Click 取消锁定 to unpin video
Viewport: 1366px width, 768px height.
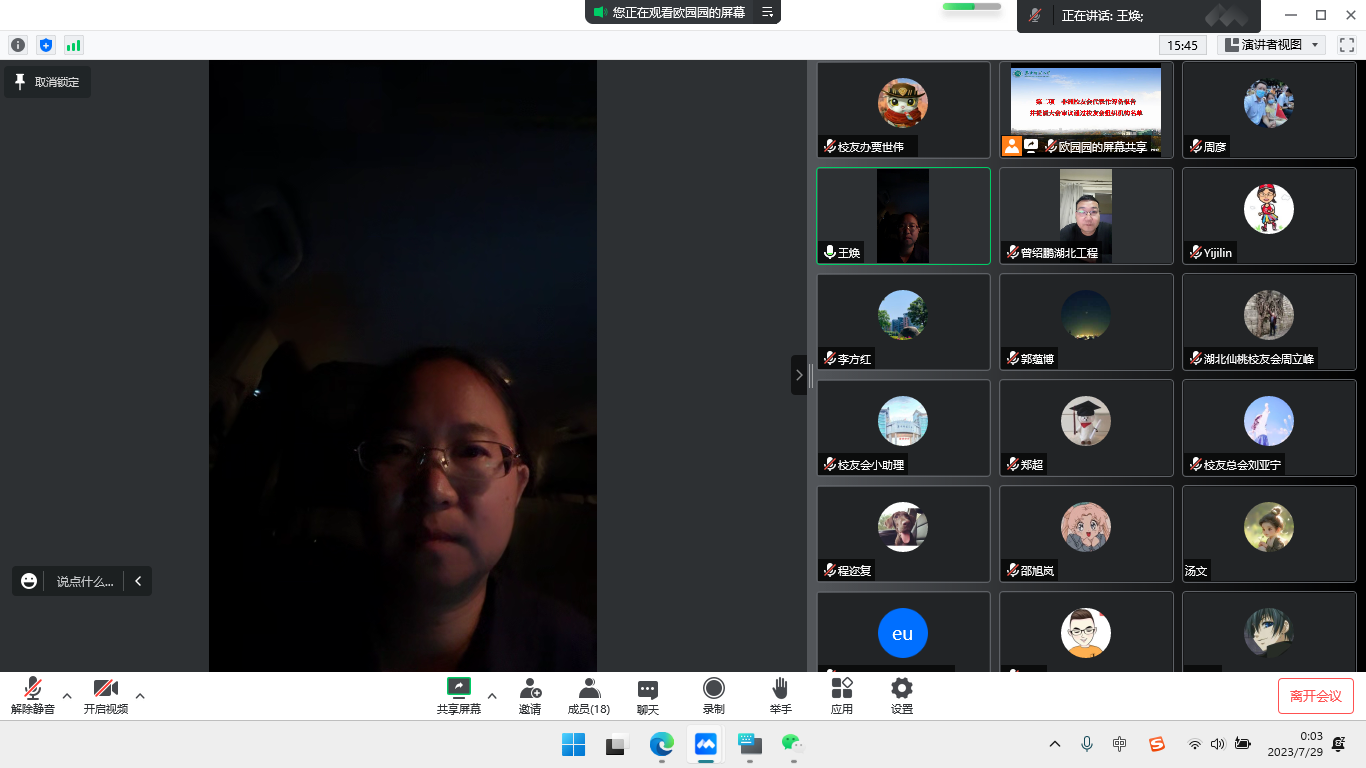[47, 82]
